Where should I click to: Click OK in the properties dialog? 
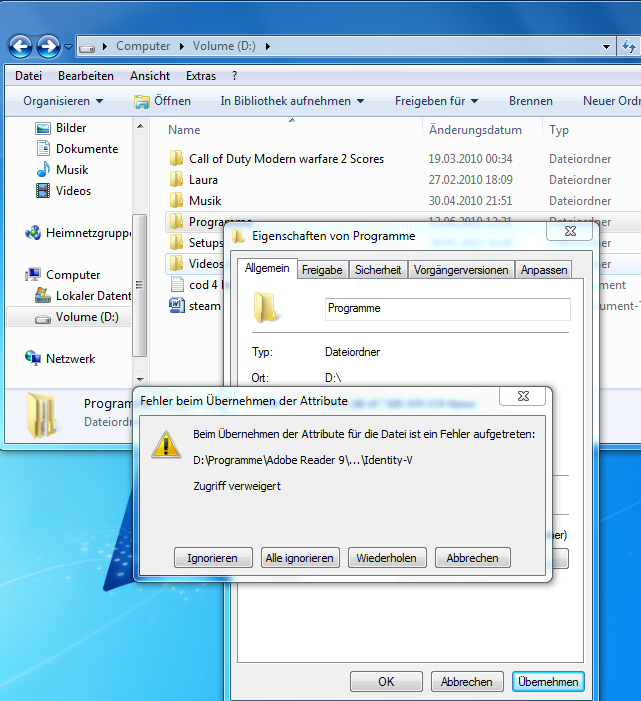coord(386,682)
